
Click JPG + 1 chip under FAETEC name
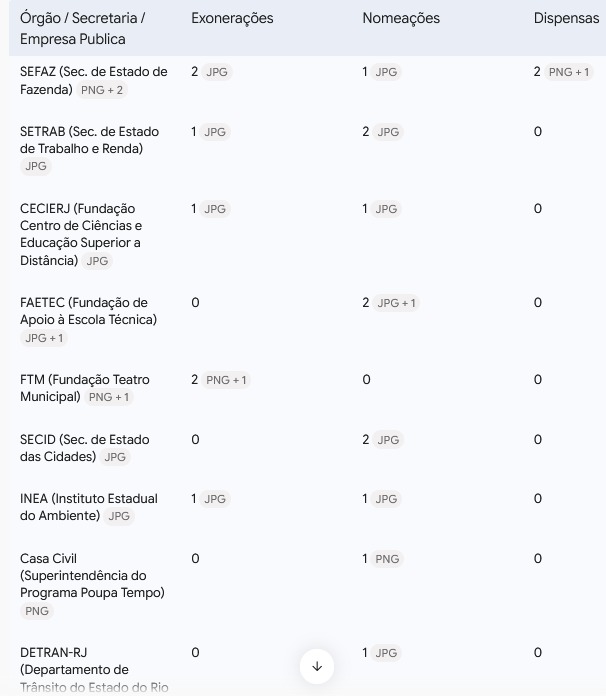44,338
